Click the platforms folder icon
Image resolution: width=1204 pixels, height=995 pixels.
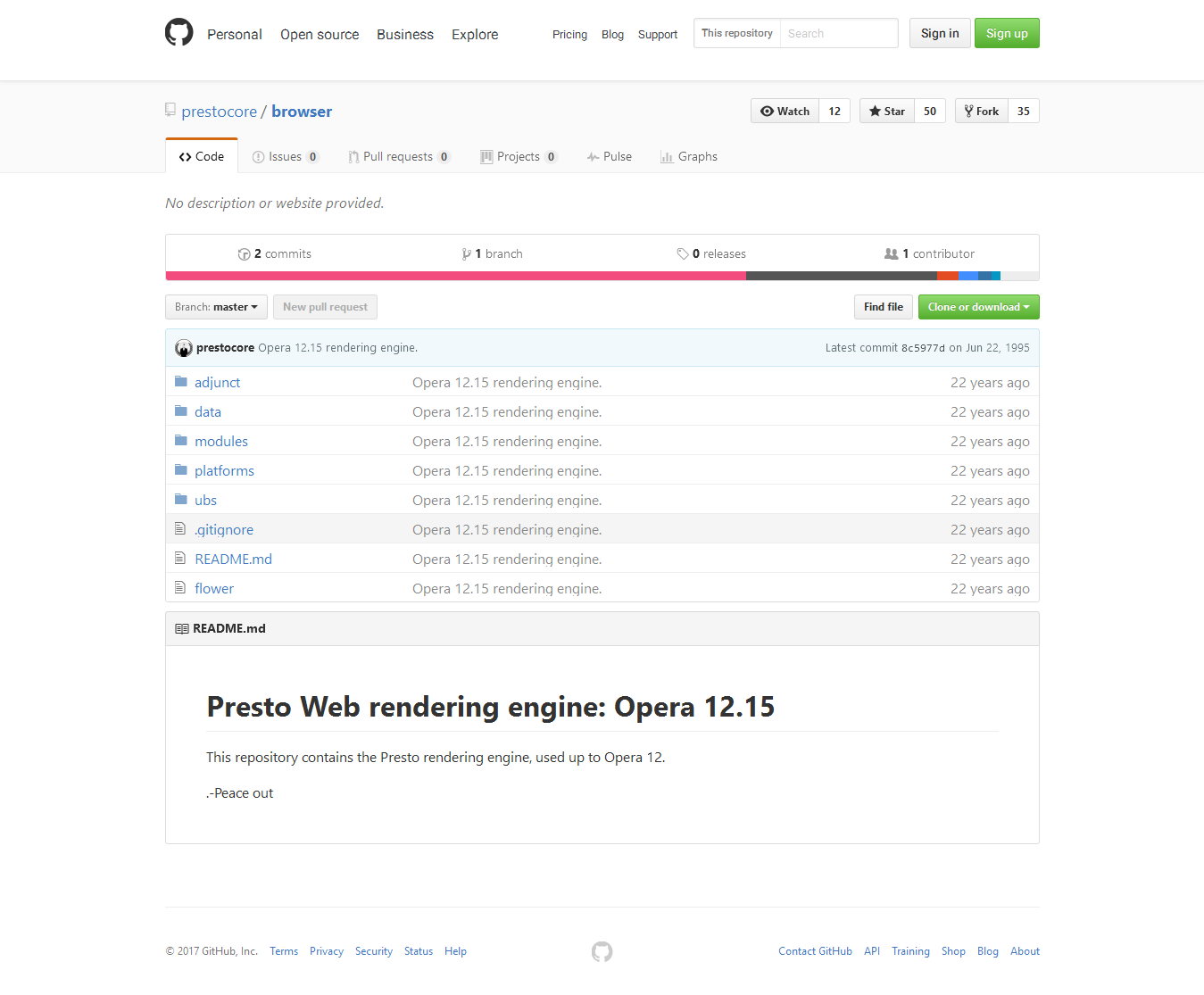[181, 470]
